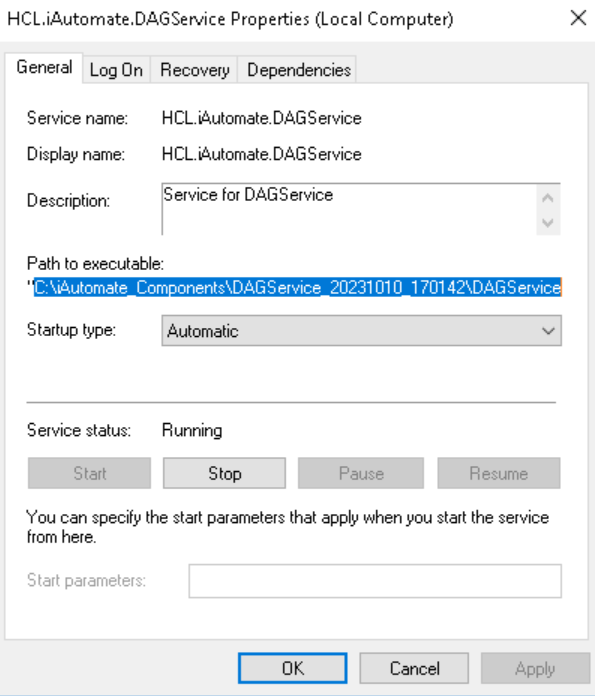Viewport: 595px width, 696px height.
Task: Switch to the General tab
Action: [x=44, y=67]
